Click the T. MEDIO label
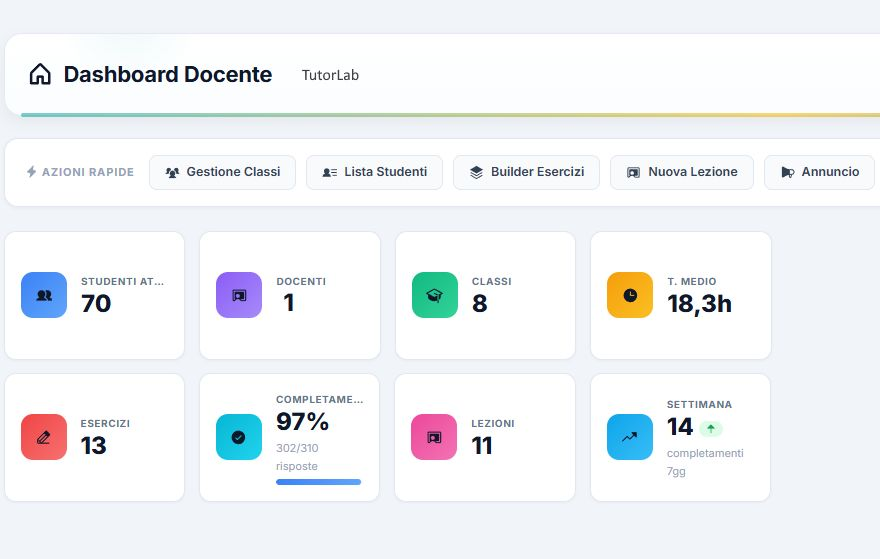 [x=692, y=282]
